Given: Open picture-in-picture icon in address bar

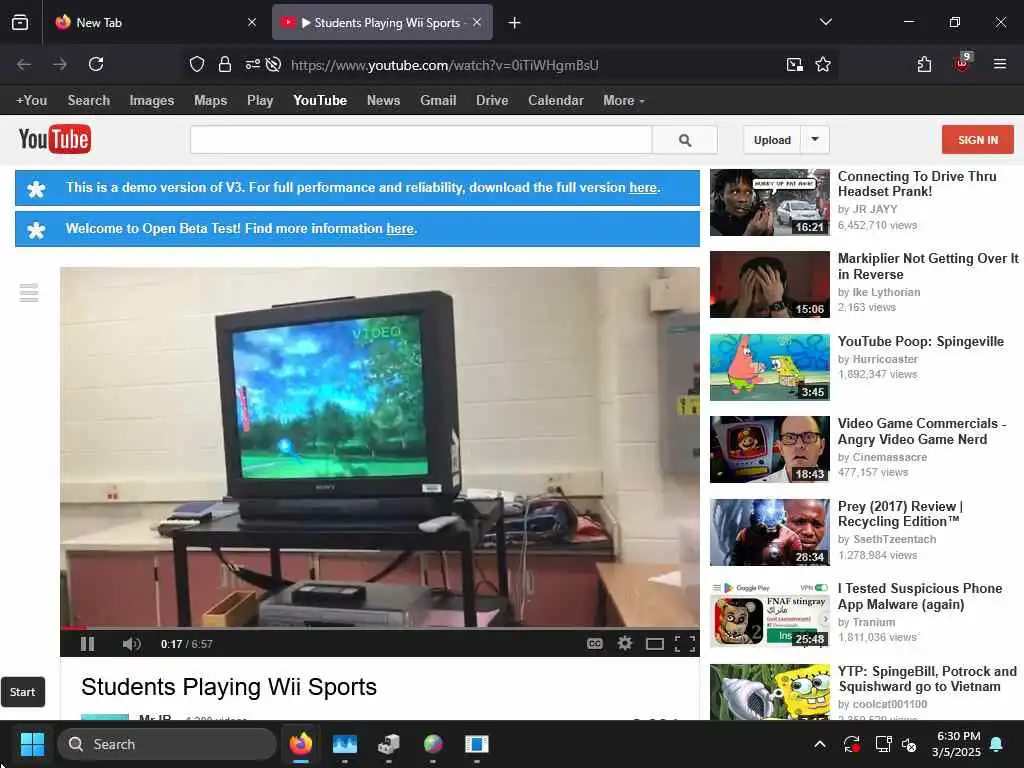Looking at the screenshot, I should tap(795, 64).
